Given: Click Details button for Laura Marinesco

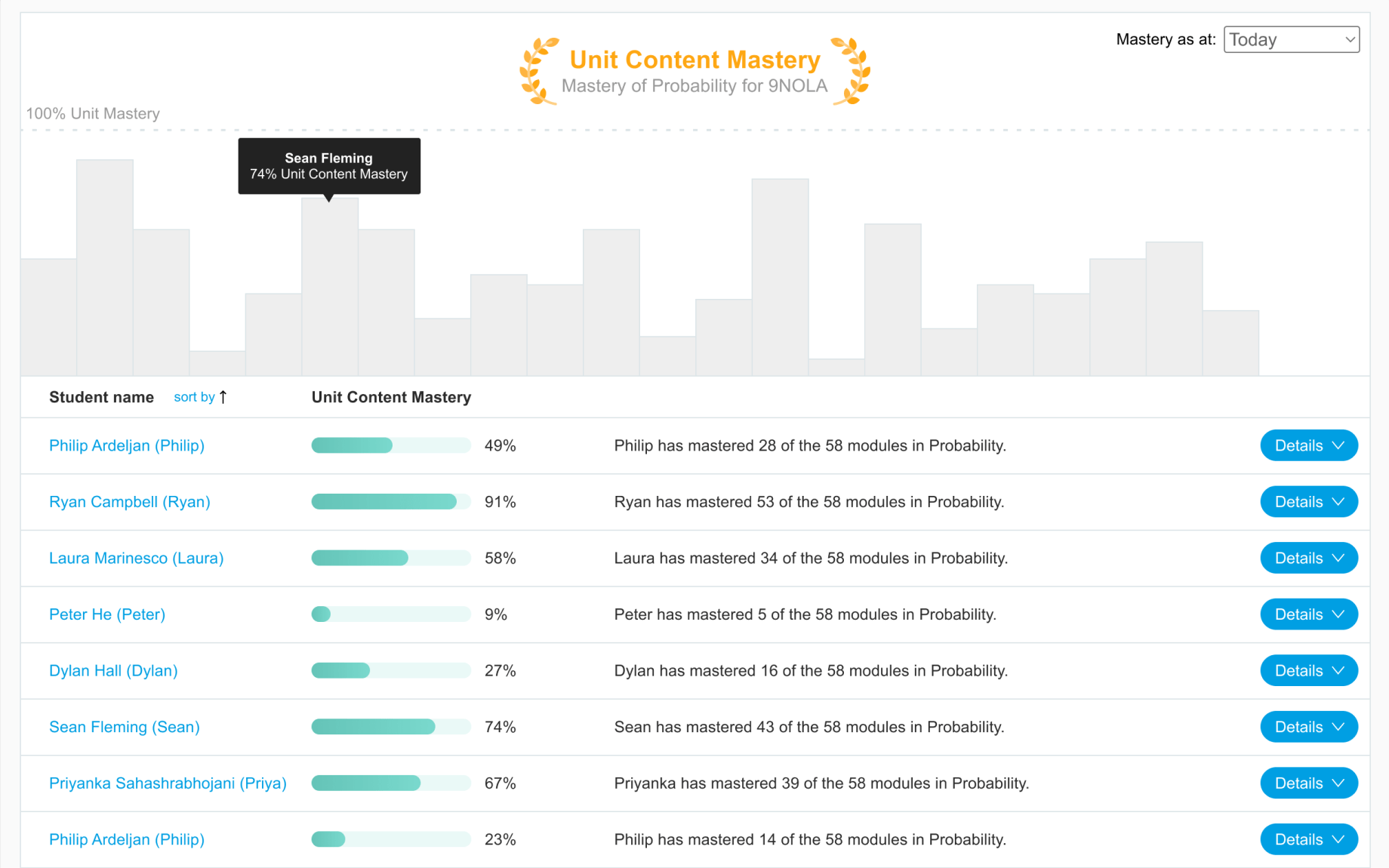Looking at the screenshot, I should (1308, 559).
